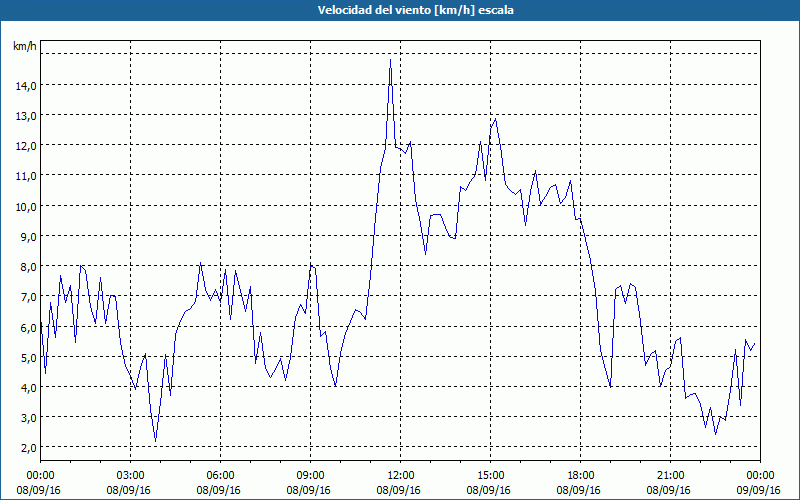Click the 06:00 time axis label
Screen dimensions: 800x500
pyautogui.click(x=220, y=476)
